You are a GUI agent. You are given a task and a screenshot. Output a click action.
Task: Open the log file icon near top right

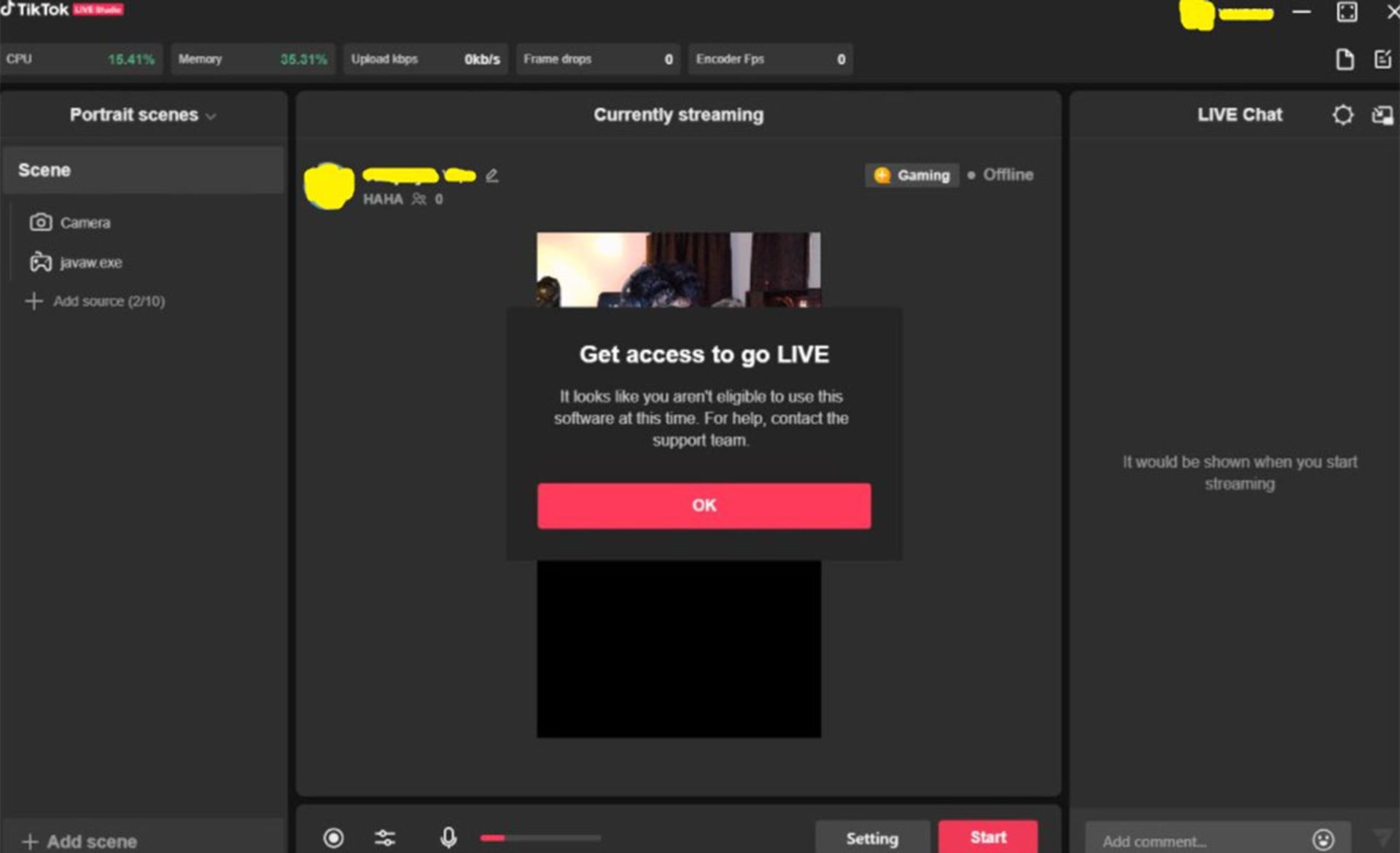[x=1344, y=59]
